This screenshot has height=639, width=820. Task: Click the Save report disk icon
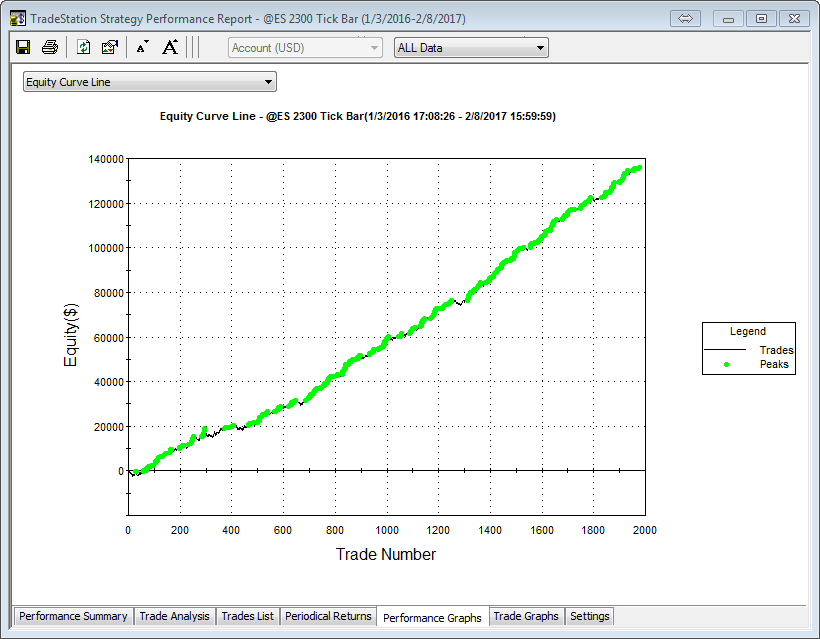[x=23, y=47]
